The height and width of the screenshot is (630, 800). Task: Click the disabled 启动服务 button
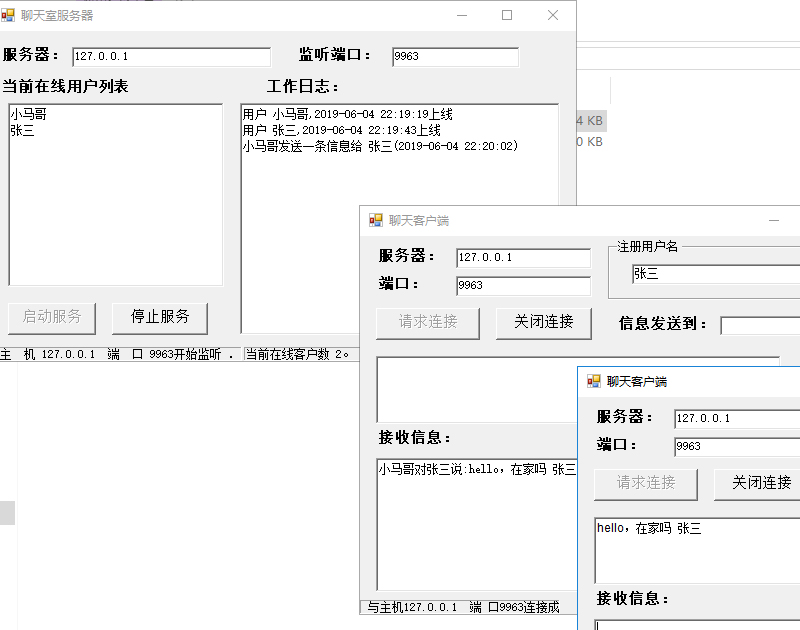pos(52,318)
